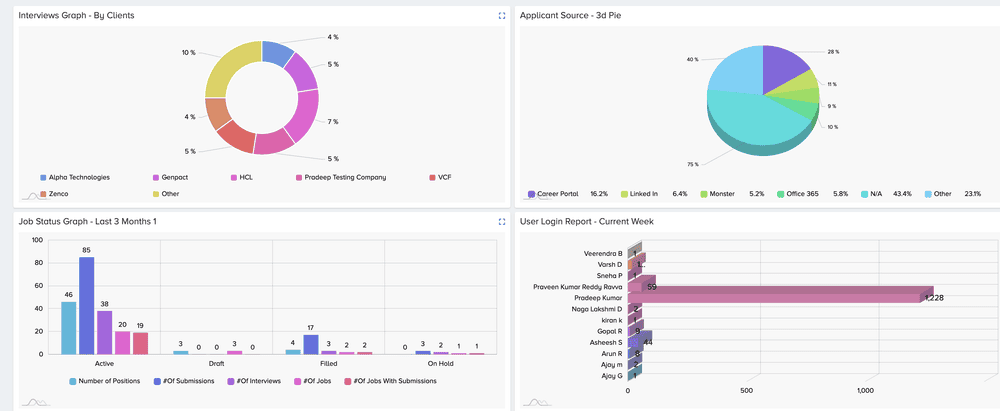Screen dimensions: 1000x411
Task: Click the Asheesh S bar showing 44
Action: click(x=638, y=341)
